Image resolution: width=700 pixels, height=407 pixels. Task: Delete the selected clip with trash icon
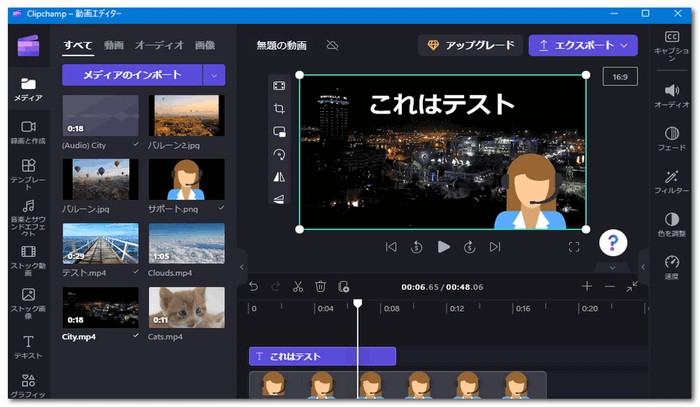point(320,286)
